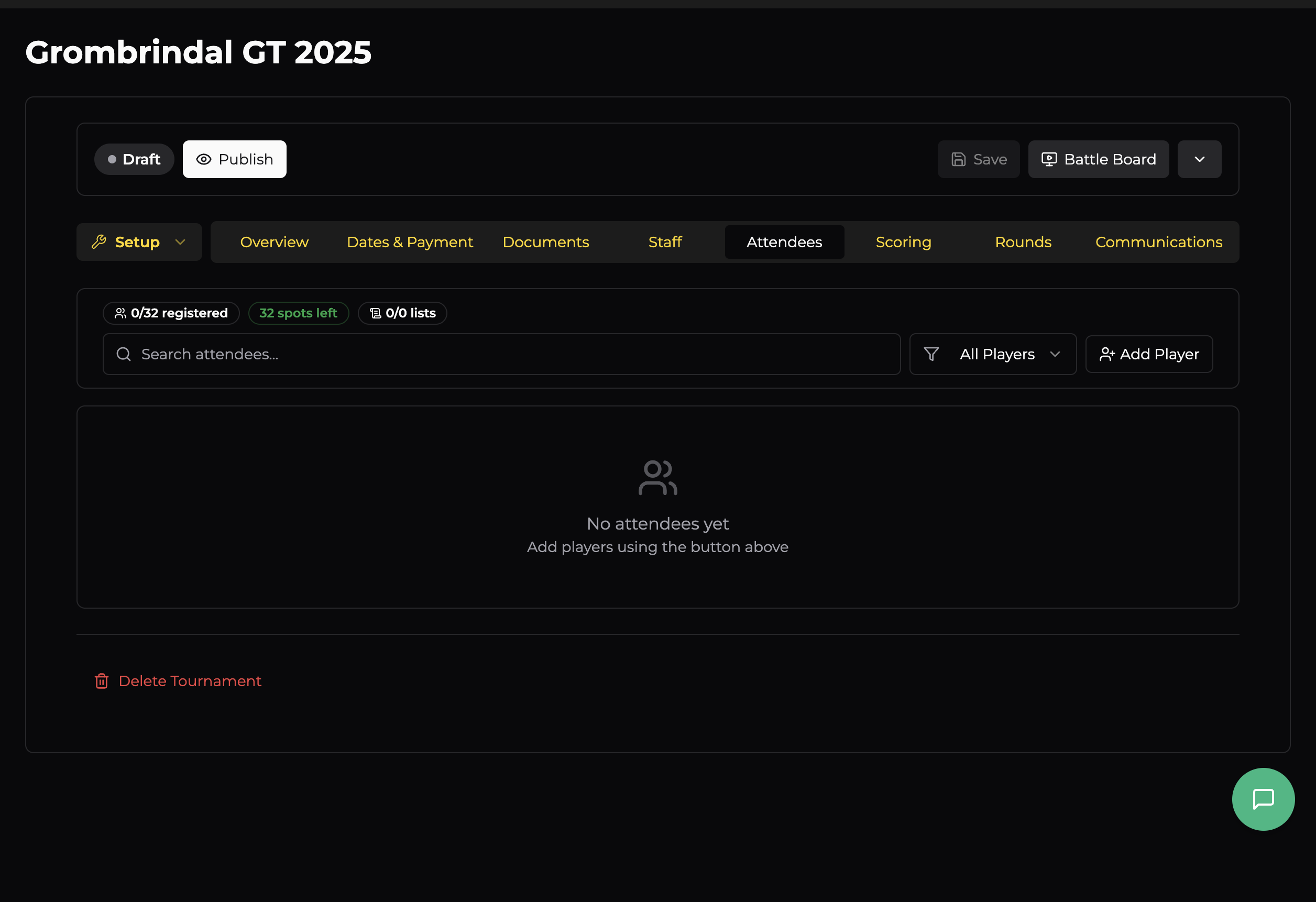Click the filter funnel icon

pyautogui.click(x=931, y=354)
